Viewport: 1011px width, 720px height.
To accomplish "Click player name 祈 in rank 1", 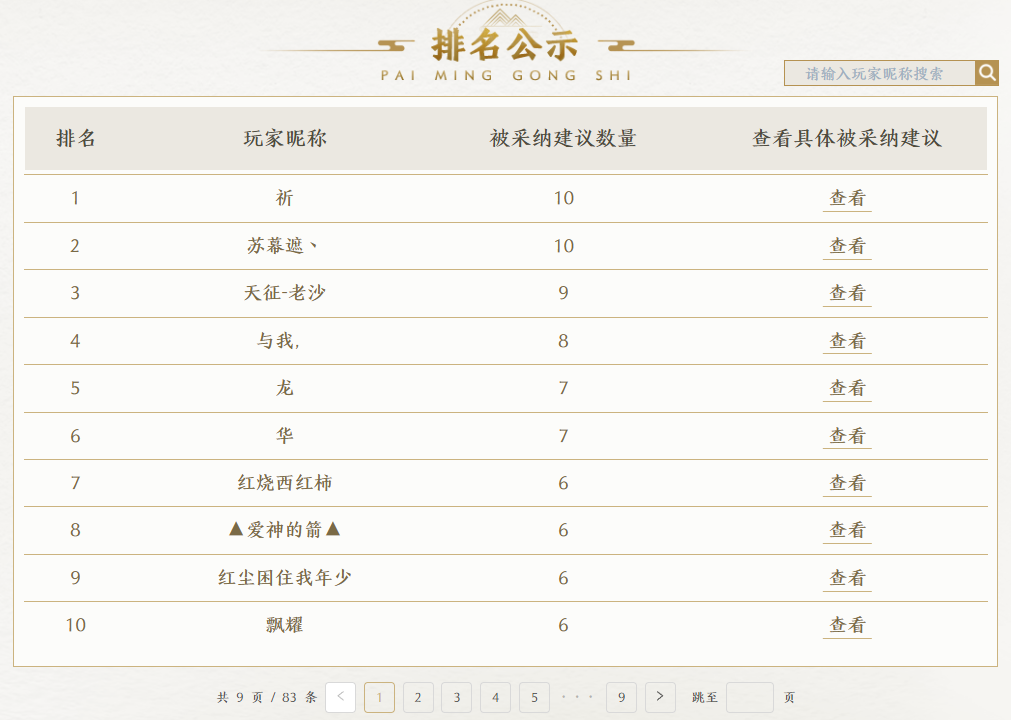I will click(284, 198).
